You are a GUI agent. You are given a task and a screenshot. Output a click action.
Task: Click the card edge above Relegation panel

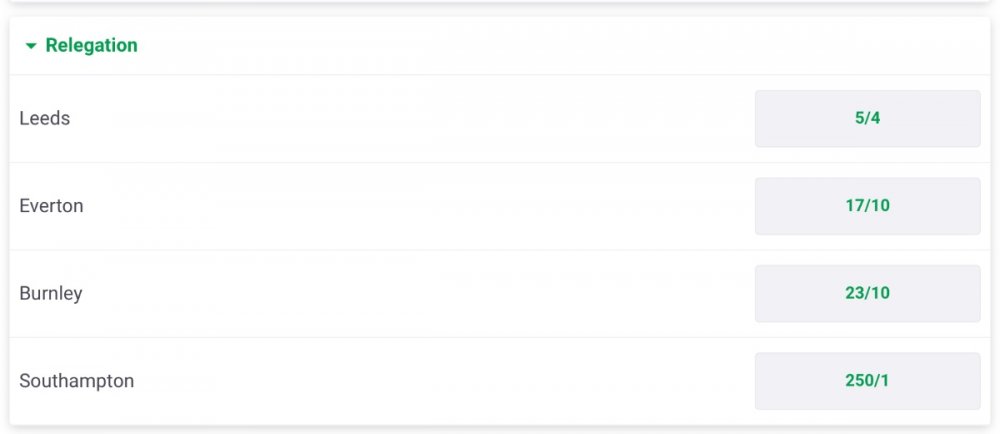500,3
